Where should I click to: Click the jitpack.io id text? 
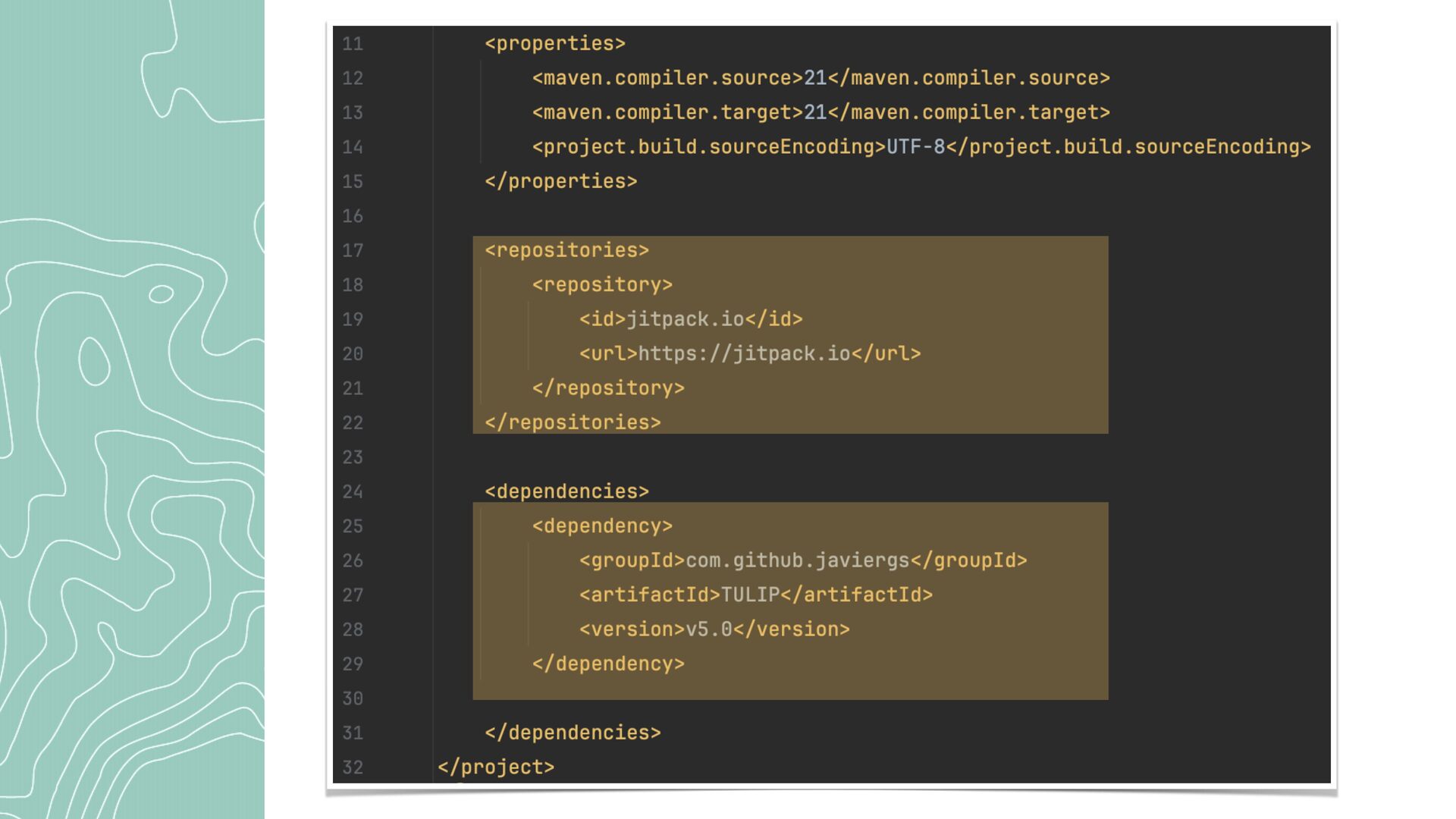[x=685, y=319]
